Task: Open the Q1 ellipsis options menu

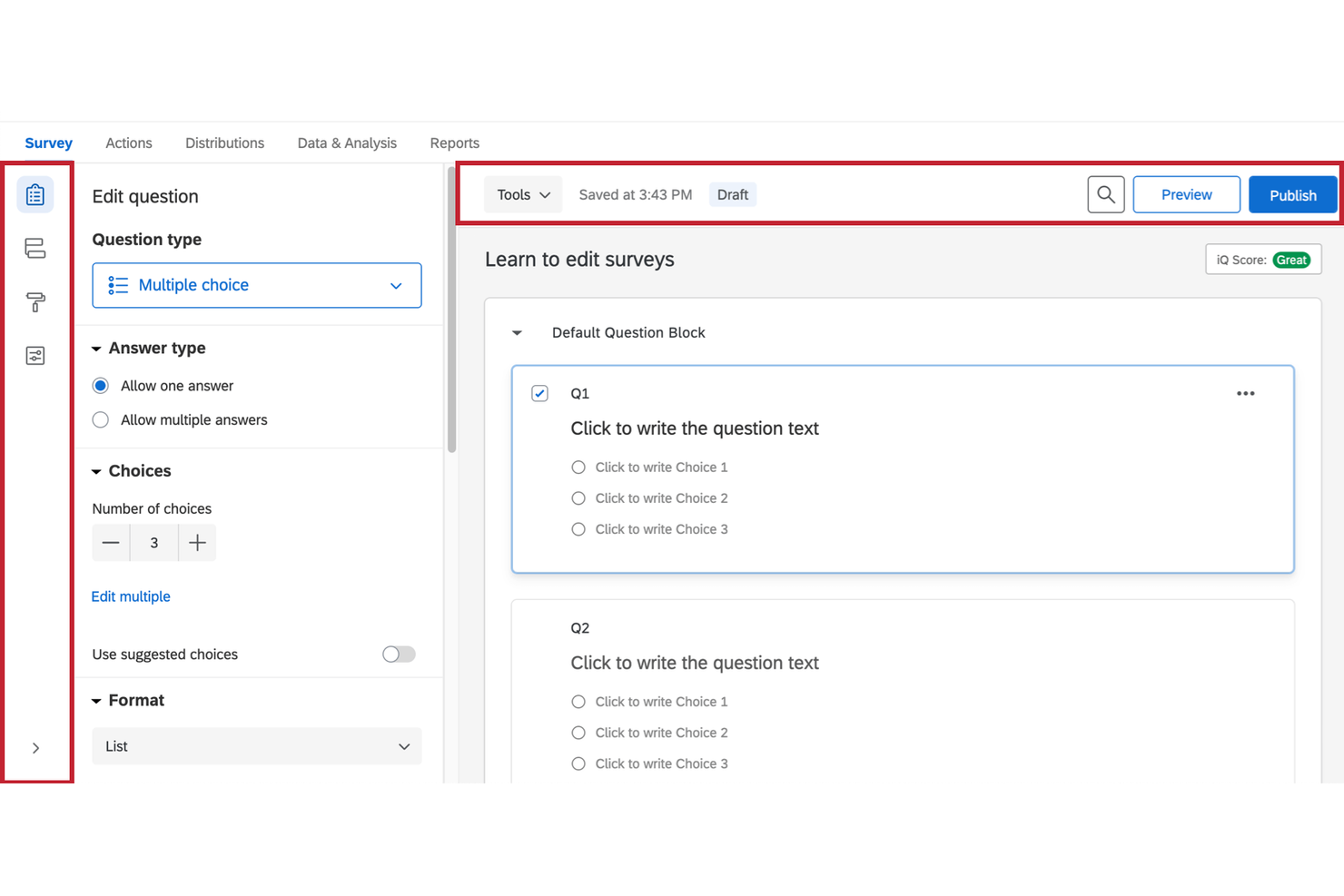Action: [1245, 392]
